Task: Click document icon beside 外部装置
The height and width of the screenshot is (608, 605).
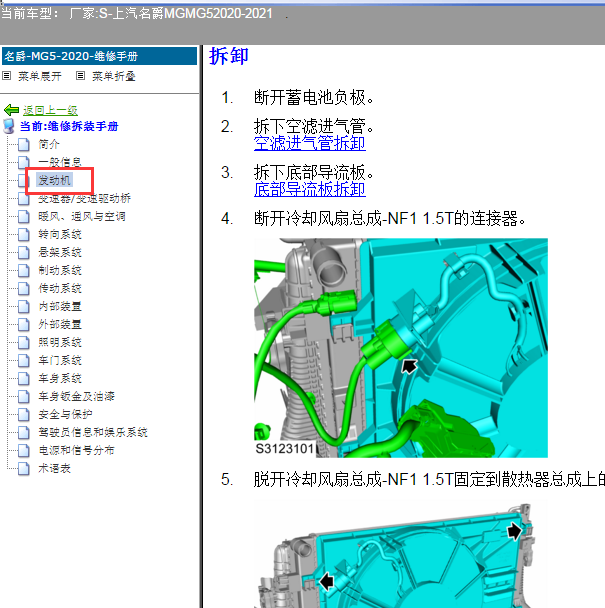Action: [x=24, y=324]
